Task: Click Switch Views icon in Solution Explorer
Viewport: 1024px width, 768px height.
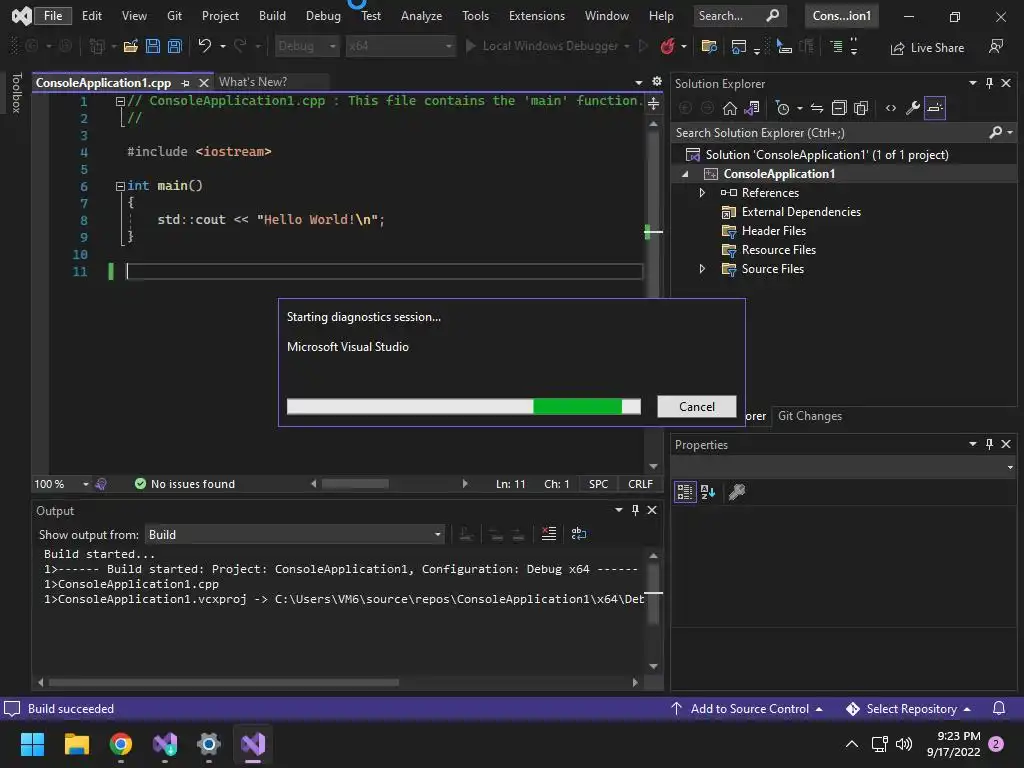Action: click(x=752, y=108)
